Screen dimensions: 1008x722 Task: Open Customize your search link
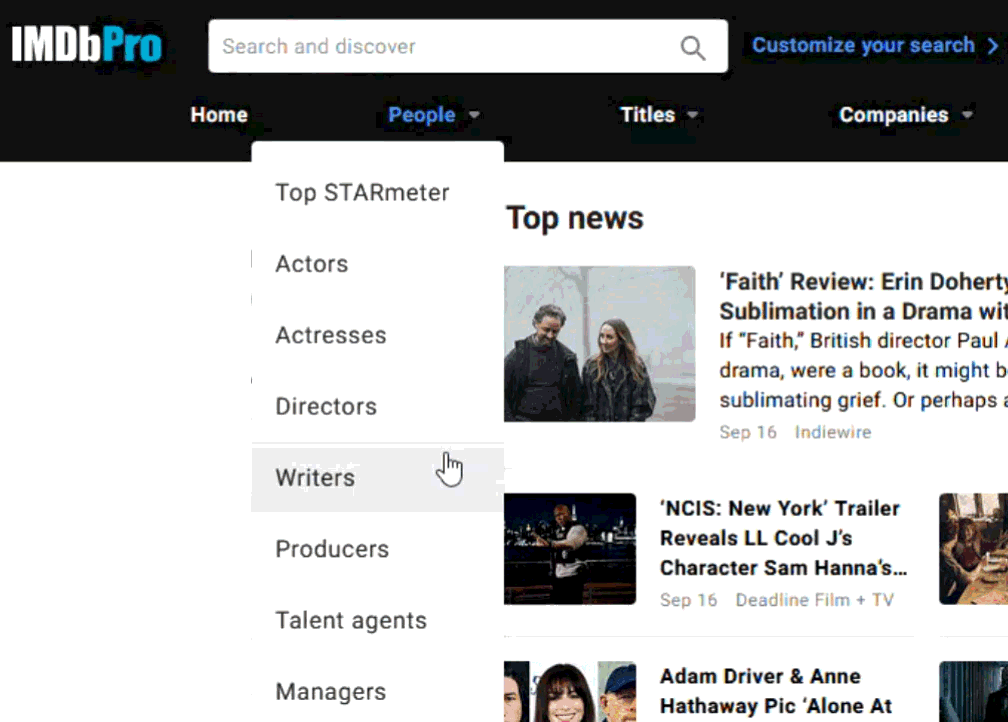tap(863, 45)
